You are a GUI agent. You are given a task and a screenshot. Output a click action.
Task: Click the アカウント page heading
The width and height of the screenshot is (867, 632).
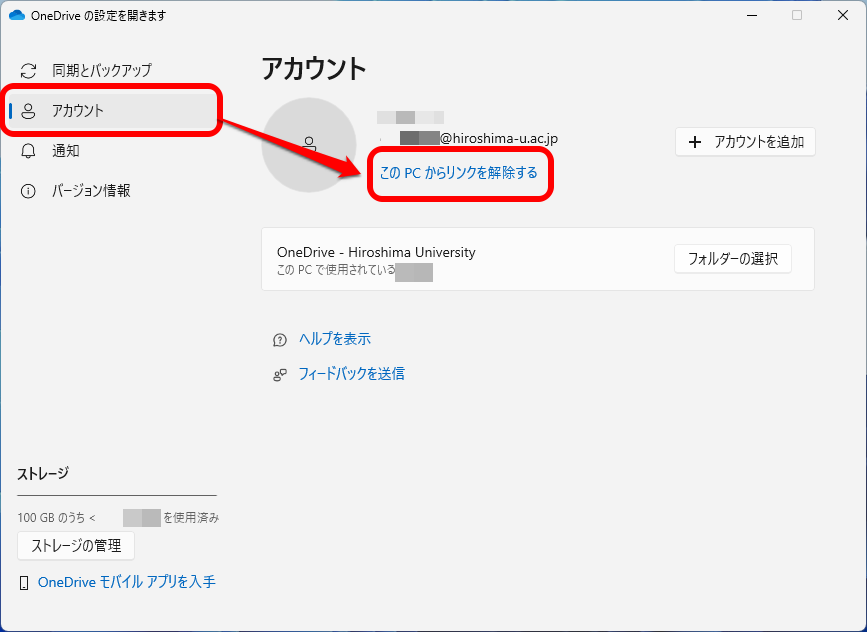[314, 69]
